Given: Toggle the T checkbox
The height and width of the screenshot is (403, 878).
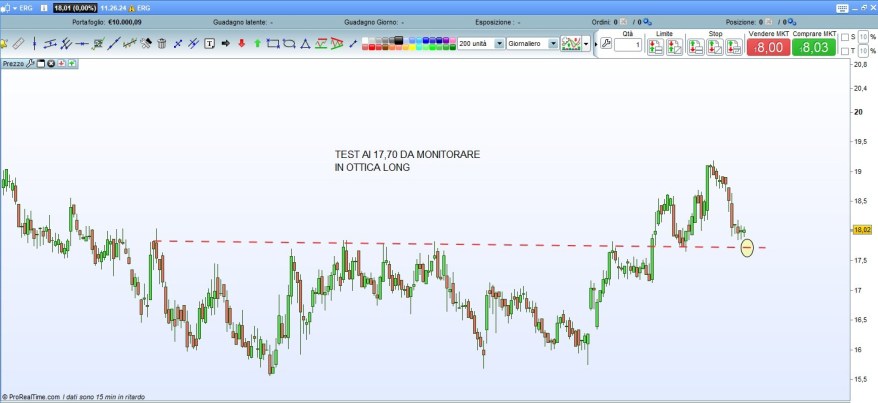Looking at the screenshot, I should 845,51.
